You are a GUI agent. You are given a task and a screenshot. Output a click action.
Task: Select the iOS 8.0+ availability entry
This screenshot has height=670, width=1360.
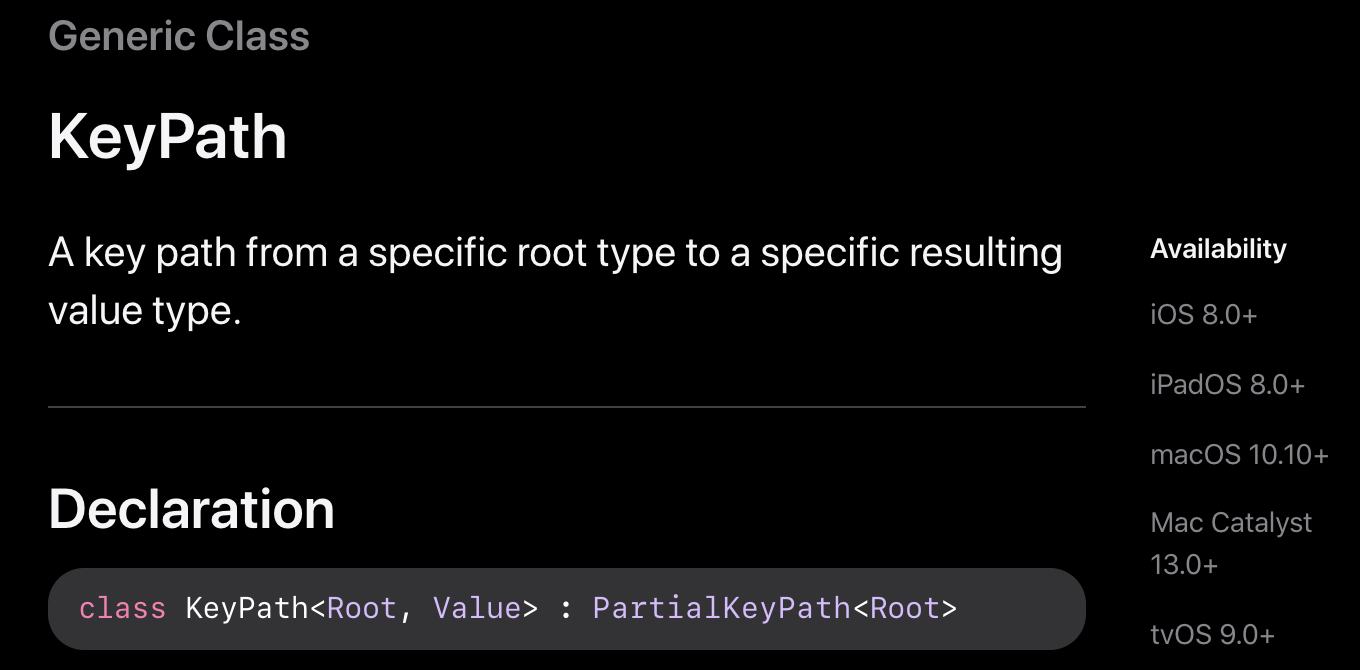[1203, 315]
